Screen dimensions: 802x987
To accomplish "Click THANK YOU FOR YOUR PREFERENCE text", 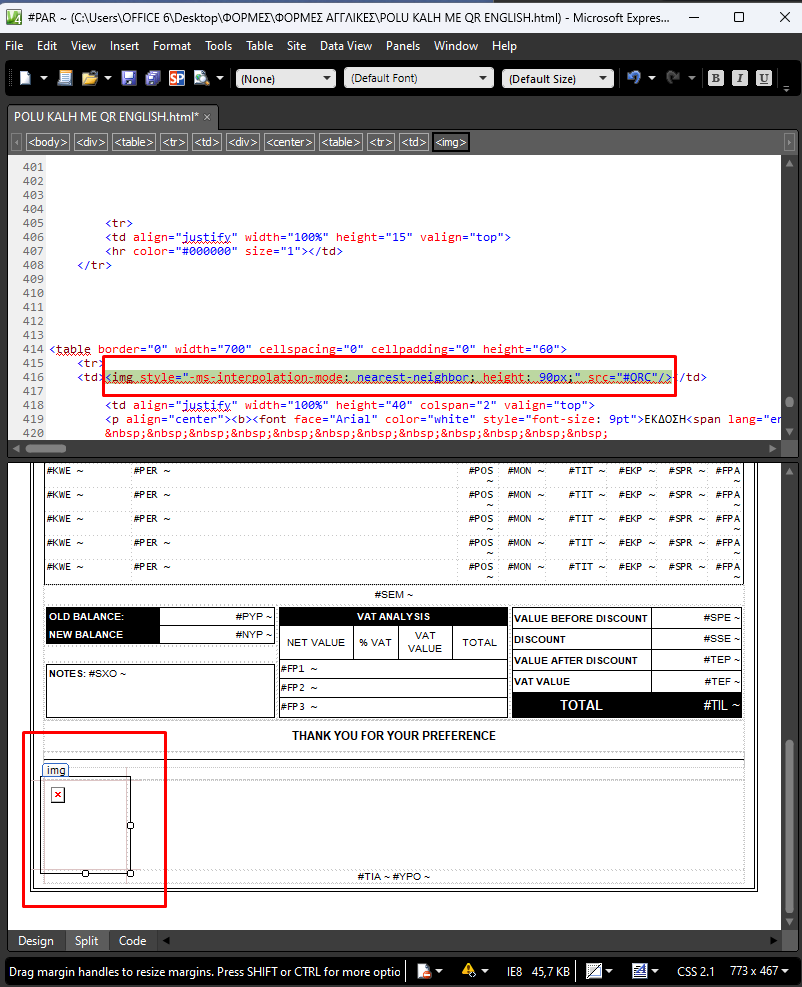I will point(393,736).
